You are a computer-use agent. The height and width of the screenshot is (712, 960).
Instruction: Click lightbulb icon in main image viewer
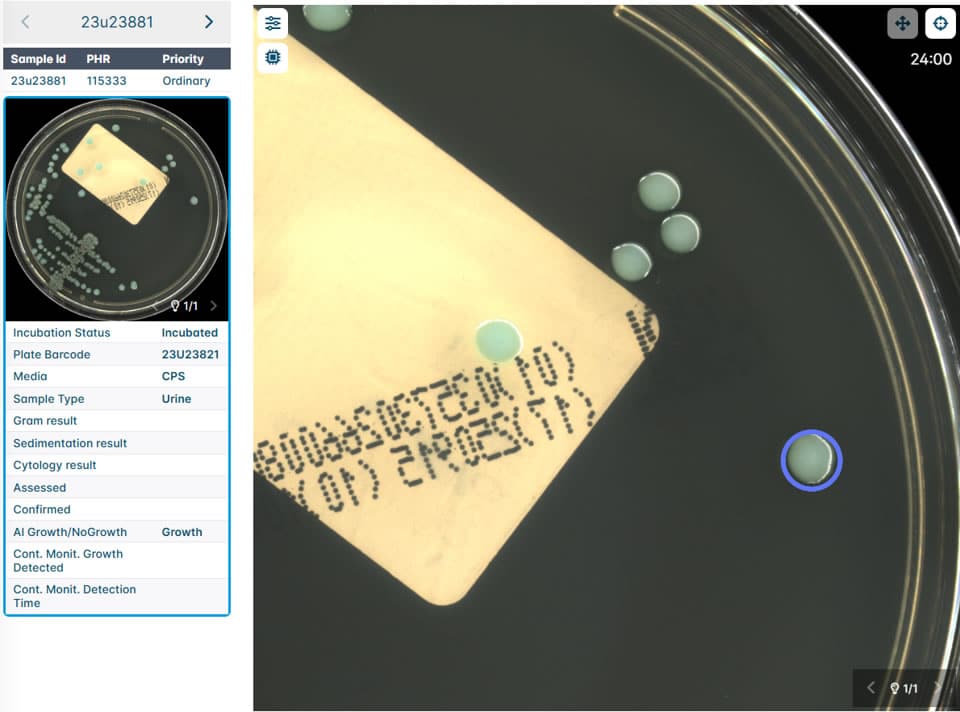(x=896, y=688)
